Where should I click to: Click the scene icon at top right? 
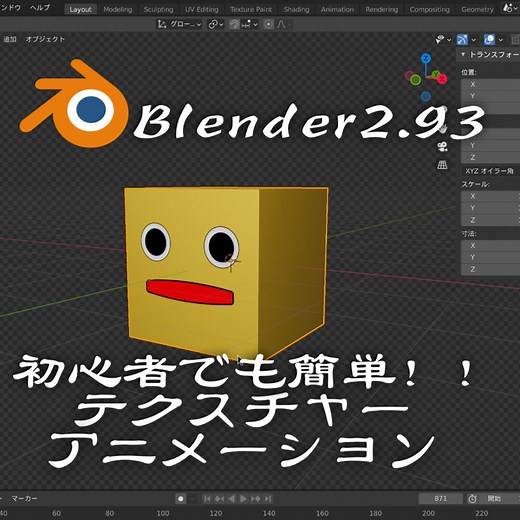click(508, 8)
